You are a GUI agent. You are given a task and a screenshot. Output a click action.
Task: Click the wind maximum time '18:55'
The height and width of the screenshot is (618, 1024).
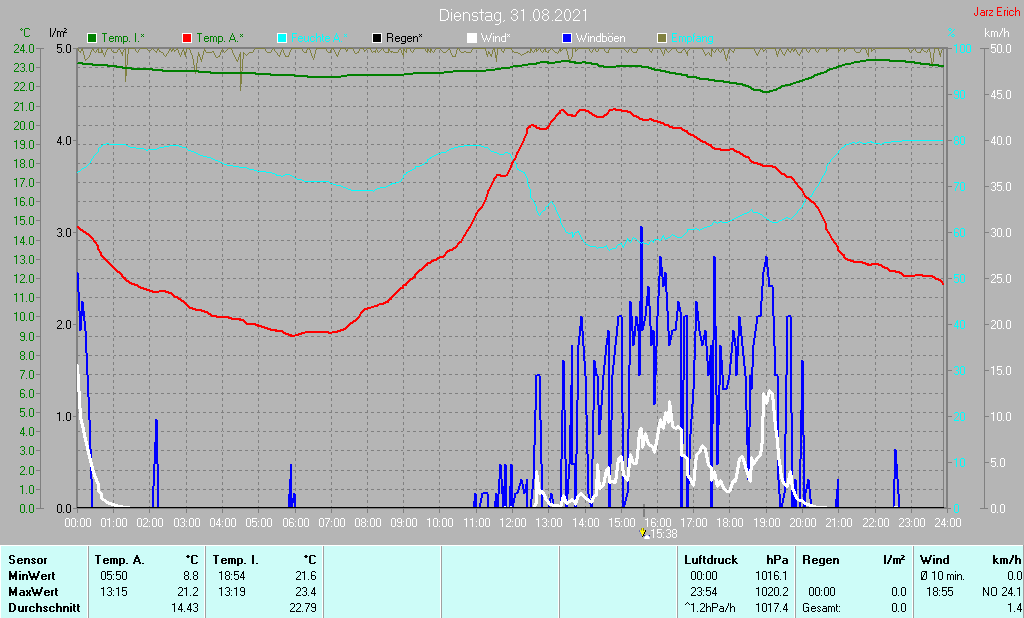tap(940, 592)
